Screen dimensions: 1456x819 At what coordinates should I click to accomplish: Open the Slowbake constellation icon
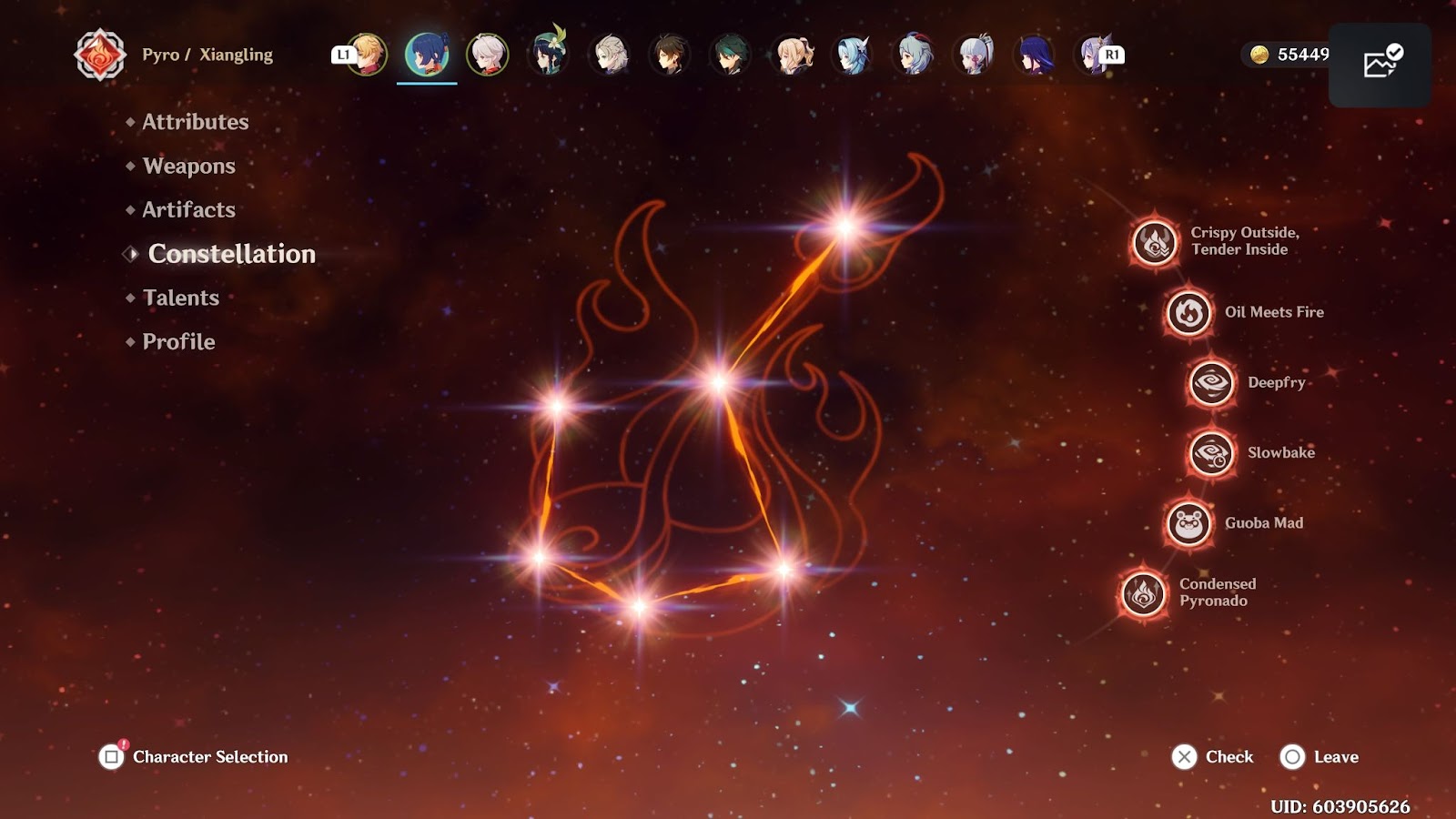point(1211,453)
